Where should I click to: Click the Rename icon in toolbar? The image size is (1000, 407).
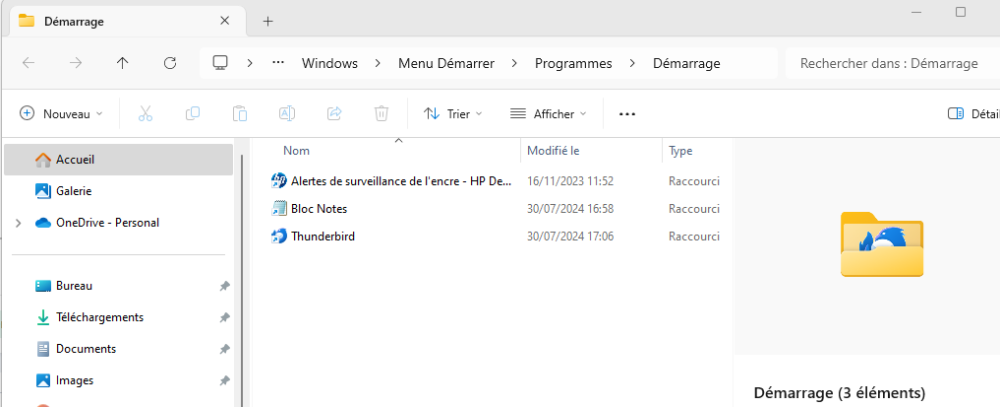[x=287, y=114]
